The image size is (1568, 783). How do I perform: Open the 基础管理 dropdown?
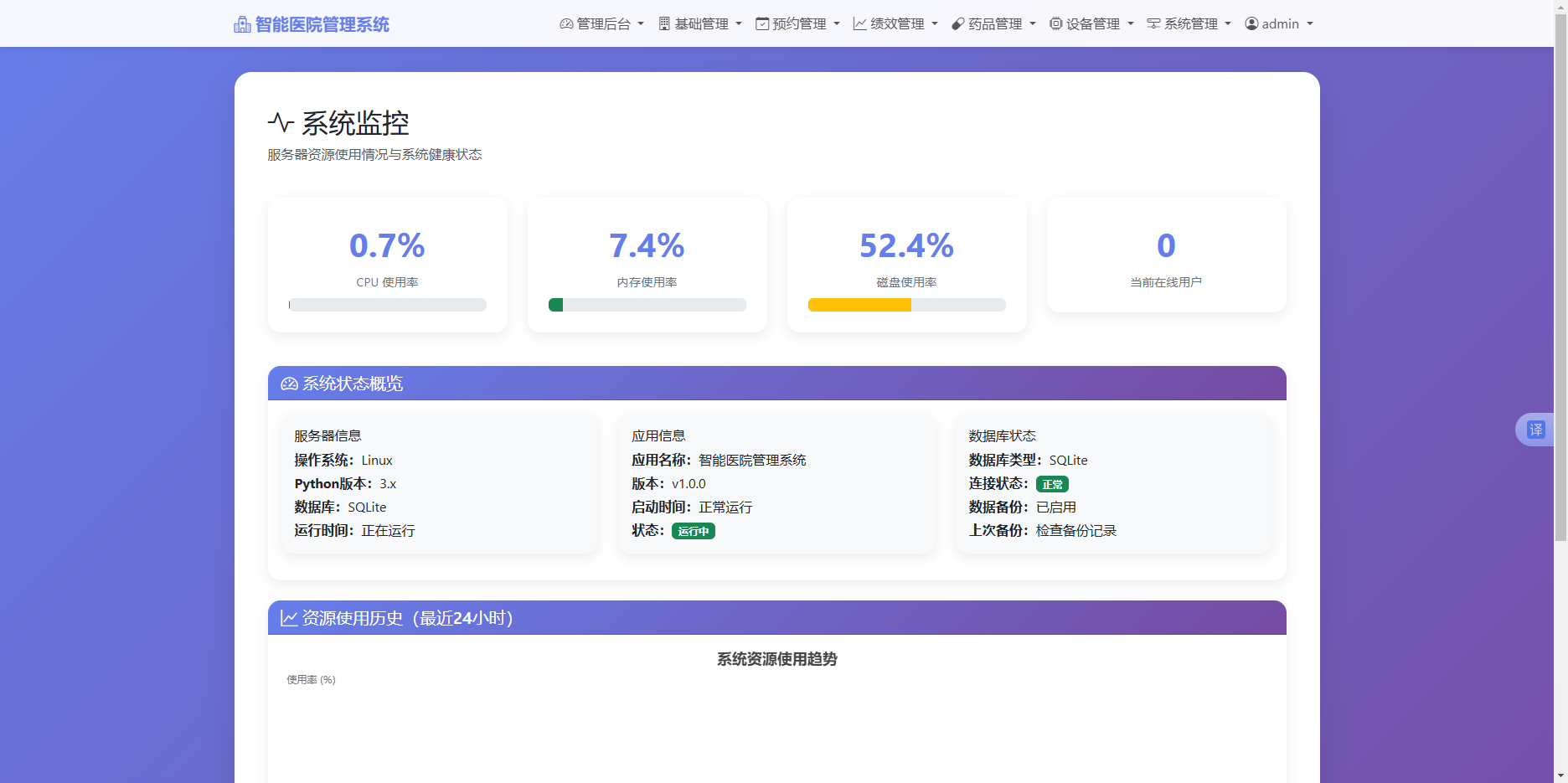(x=700, y=23)
